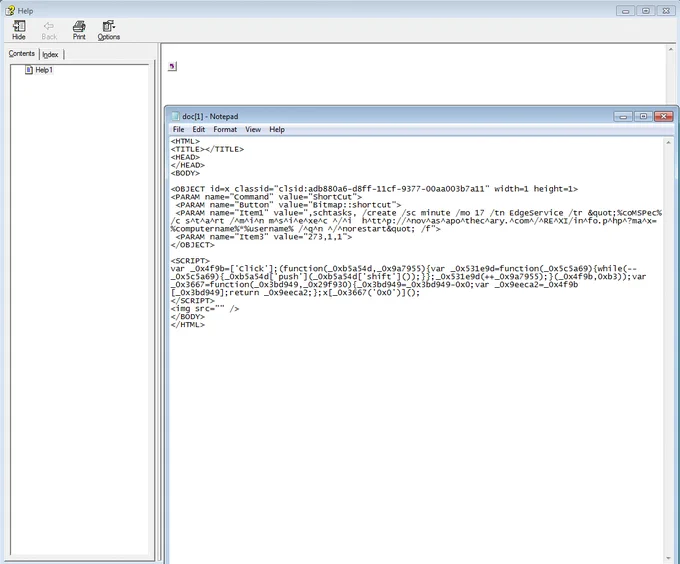Open the Options toolbar menu in Help

[108, 30]
